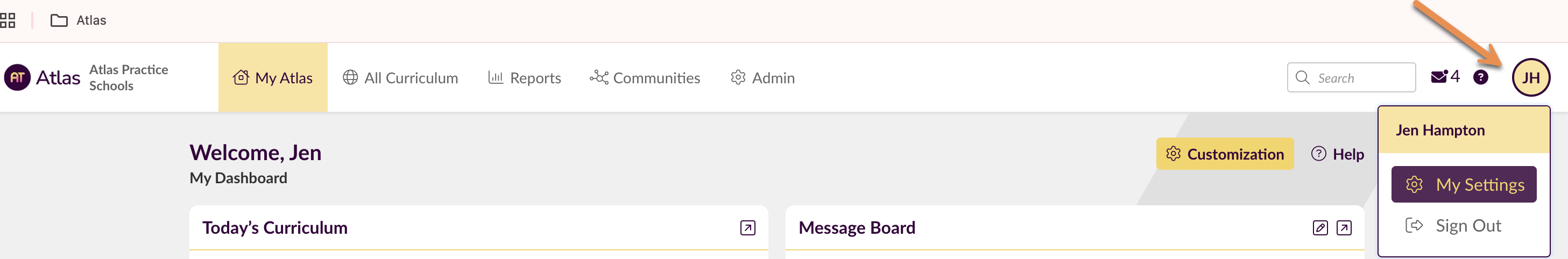Open the apps grid icon
The width and height of the screenshot is (1568, 259).
coord(8,20)
